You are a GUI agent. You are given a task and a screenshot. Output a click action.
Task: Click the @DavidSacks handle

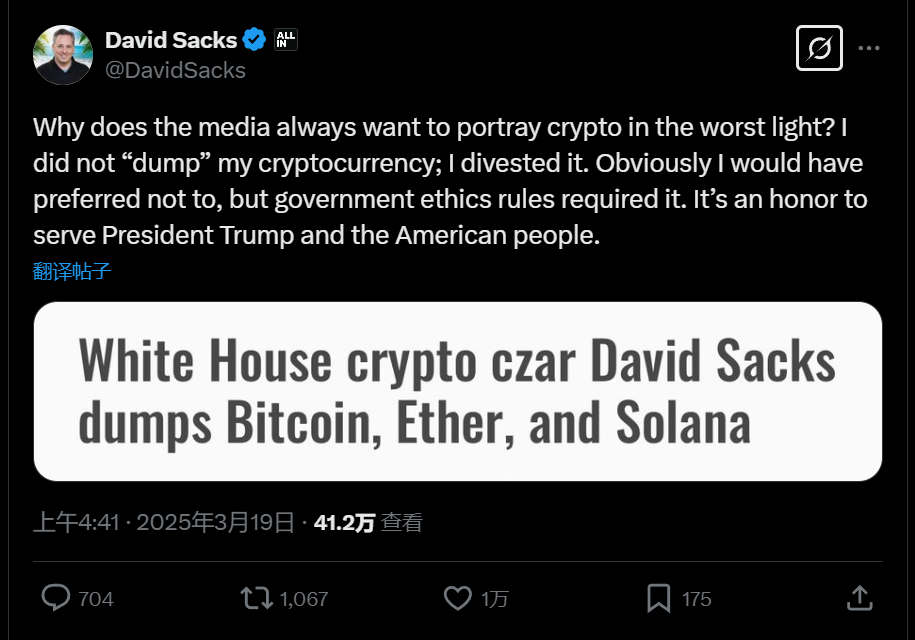(x=177, y=69)
